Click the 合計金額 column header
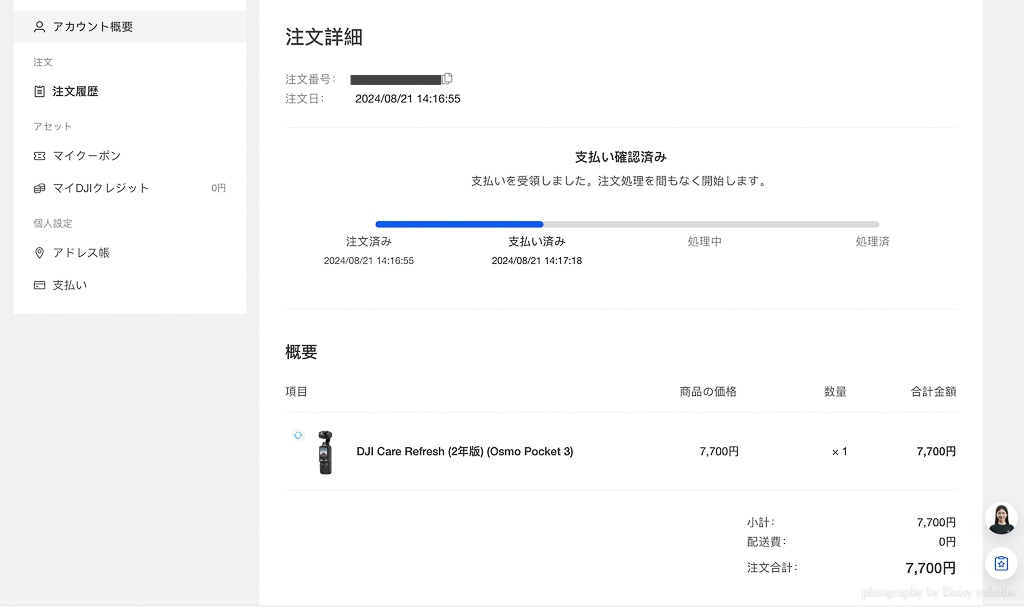The height and width of the screenshot is (607, 1024). point(933,392)
